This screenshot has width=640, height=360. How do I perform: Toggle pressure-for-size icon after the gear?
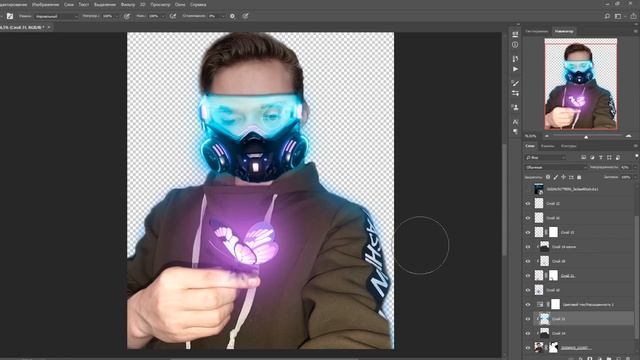[x=245, y=16]
